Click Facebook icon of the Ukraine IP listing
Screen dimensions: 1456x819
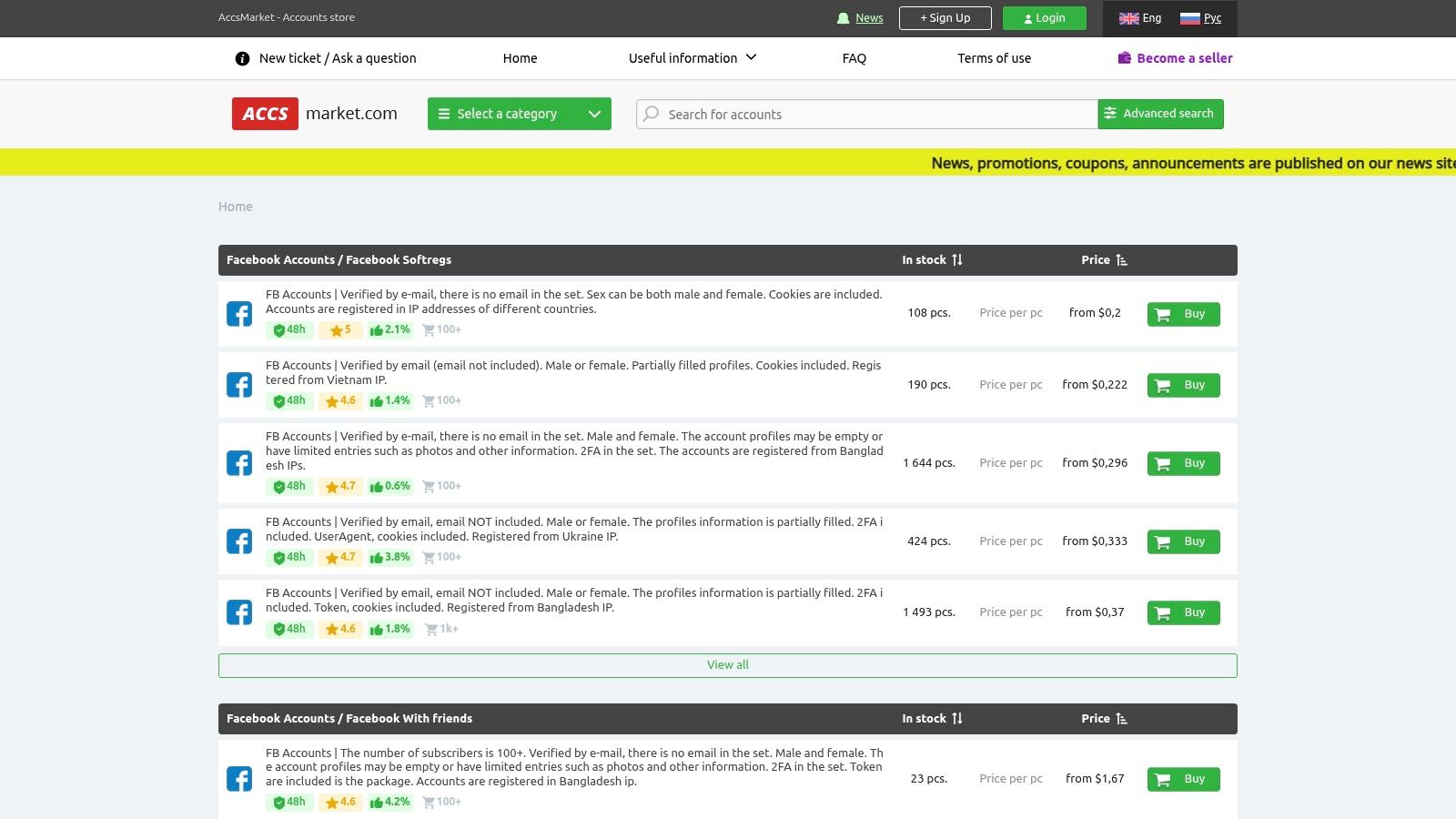click(x=239, y=541)
